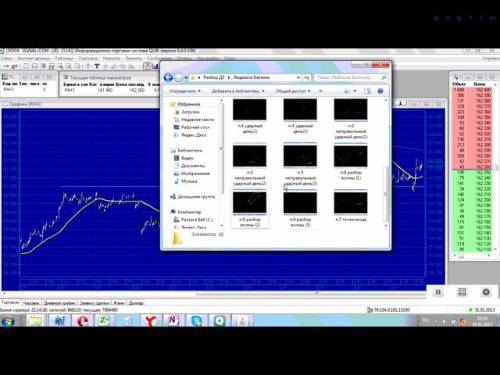
Task: Expand the Упорядочить dropdown menu
Action: coord(185,91)
